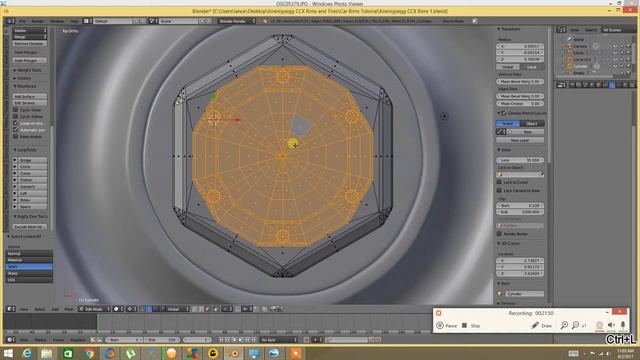Open the No Sync dropdown in the timeline
The height and width of the screenshot is (360, 640).
pos(279,340)
